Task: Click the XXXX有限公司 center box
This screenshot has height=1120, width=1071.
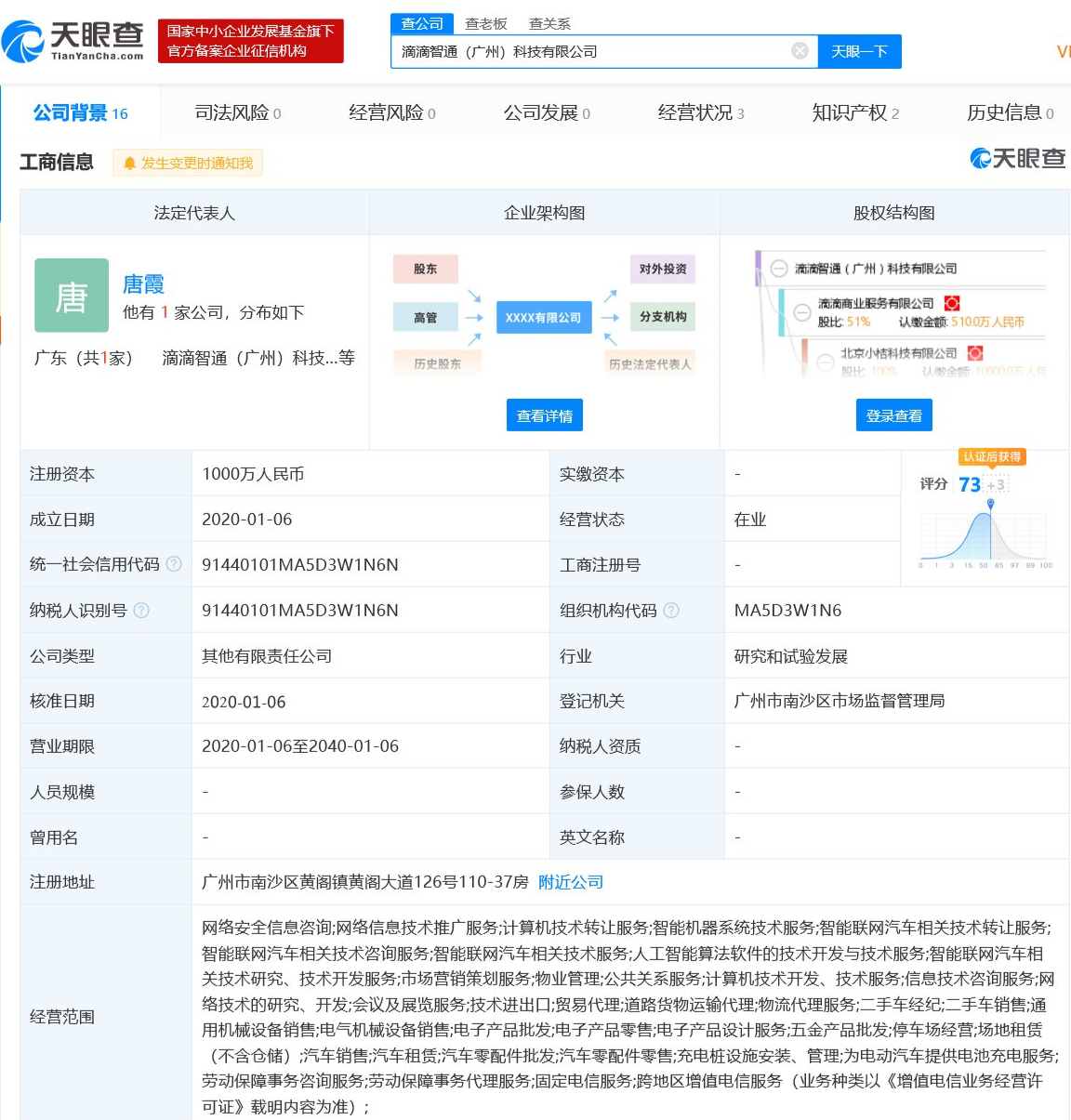Action: (x=543, y=317)
